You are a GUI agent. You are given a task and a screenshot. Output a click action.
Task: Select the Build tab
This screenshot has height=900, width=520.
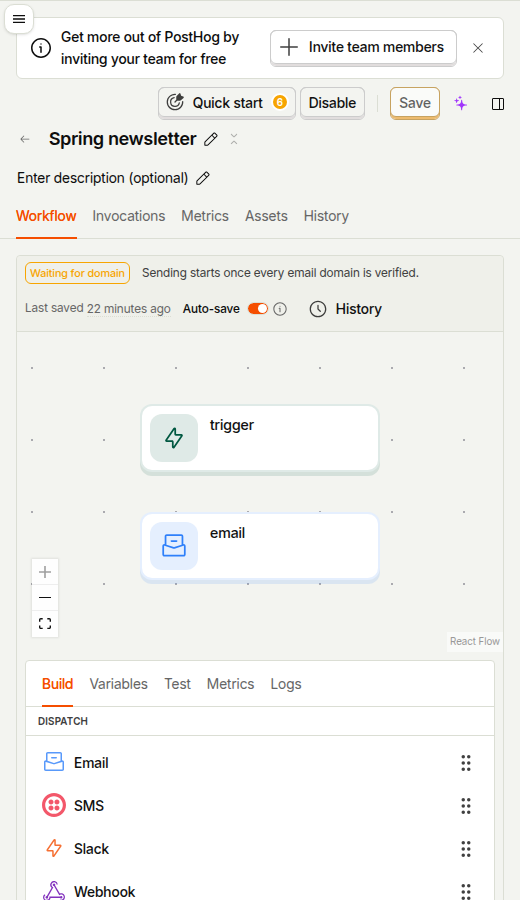pyautogui.click(x=57, y=684)
